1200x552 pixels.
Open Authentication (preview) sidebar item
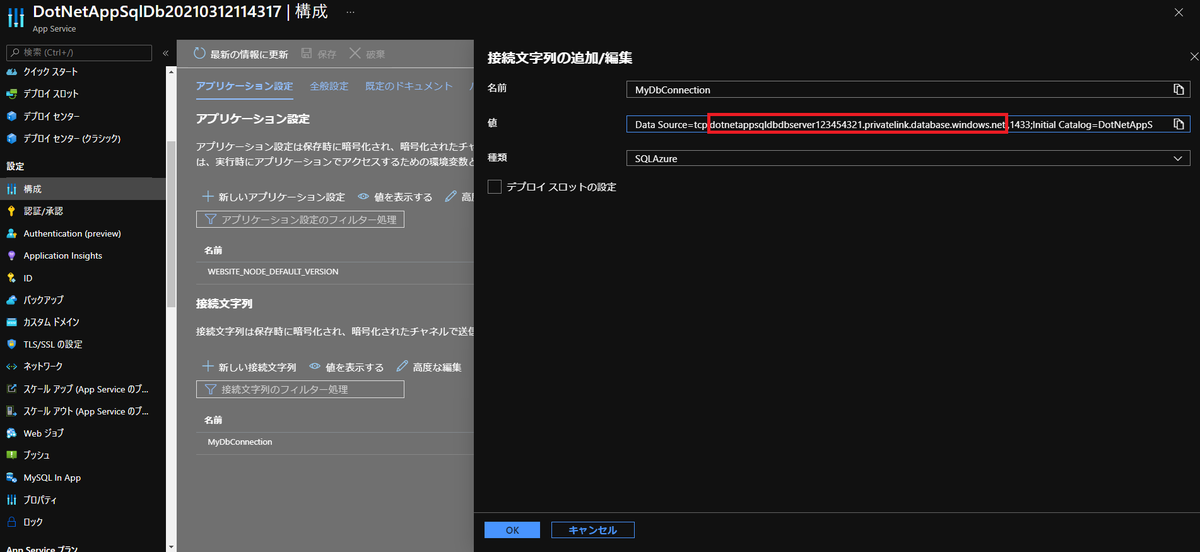(72, 233)
